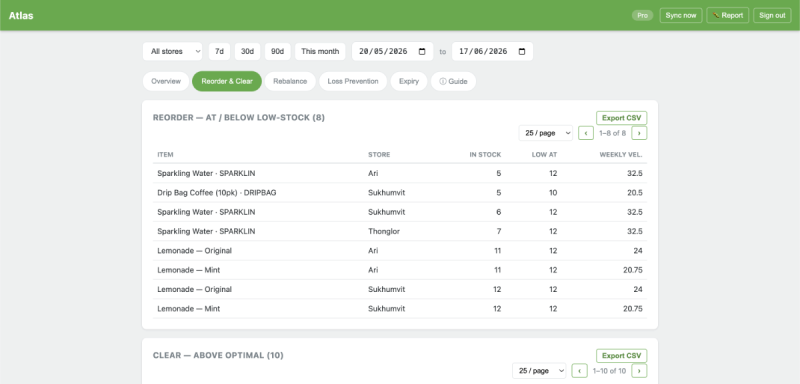
Task: Sort by STORE column header
Action: pos(379,155)
